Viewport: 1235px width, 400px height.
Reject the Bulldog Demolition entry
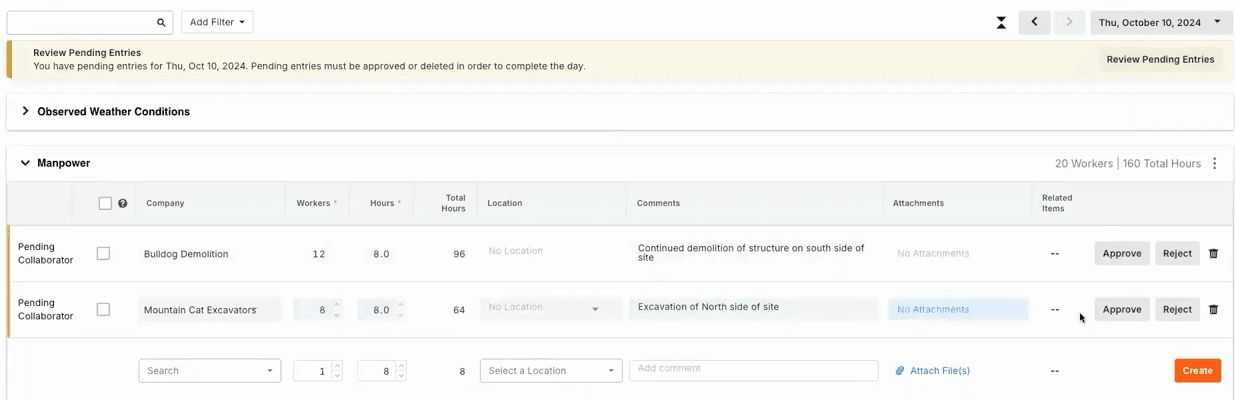tap(1177, 254)
